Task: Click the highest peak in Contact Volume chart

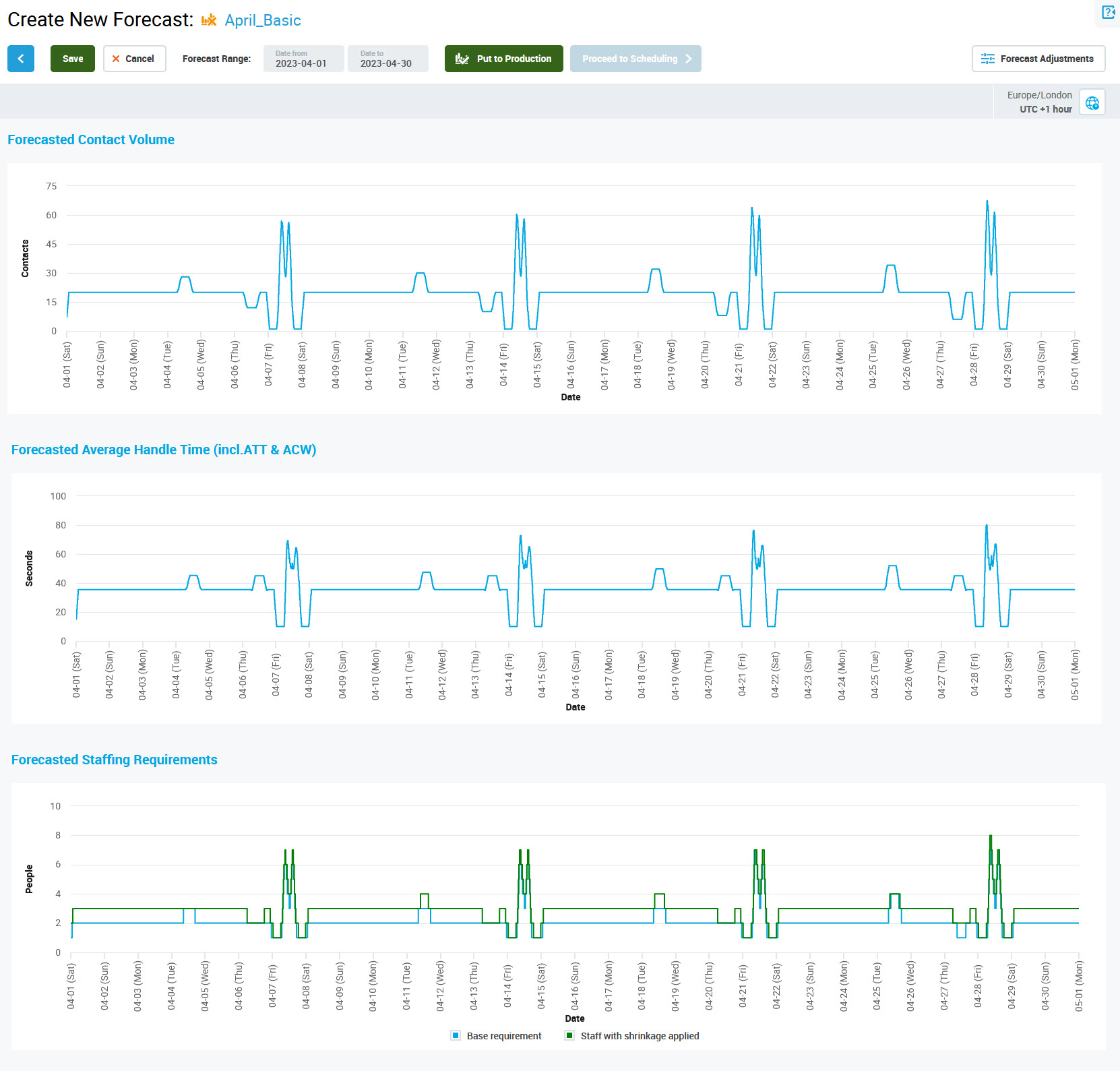Action: coord(987,202)
